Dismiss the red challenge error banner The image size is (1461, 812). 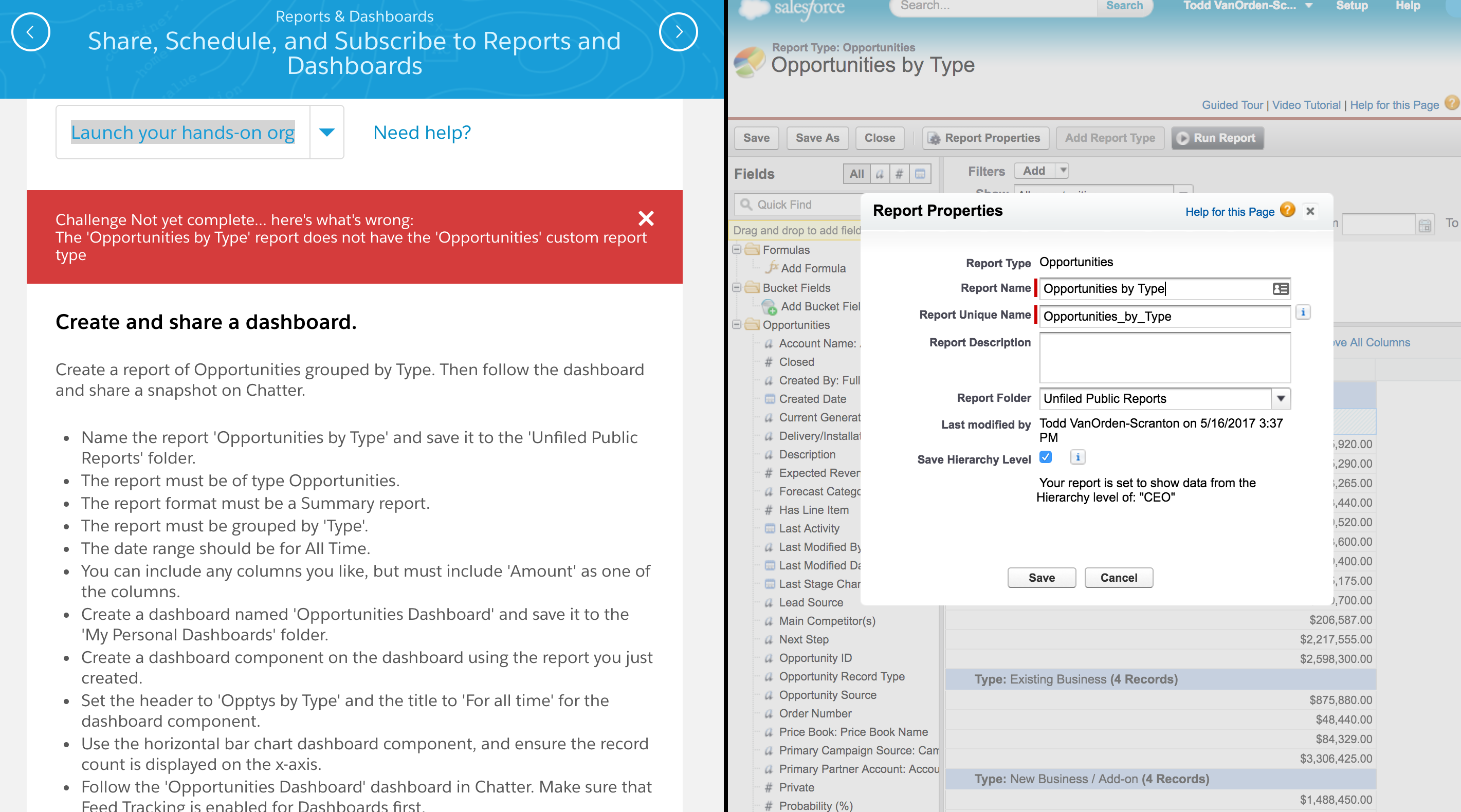click(646, 218)
